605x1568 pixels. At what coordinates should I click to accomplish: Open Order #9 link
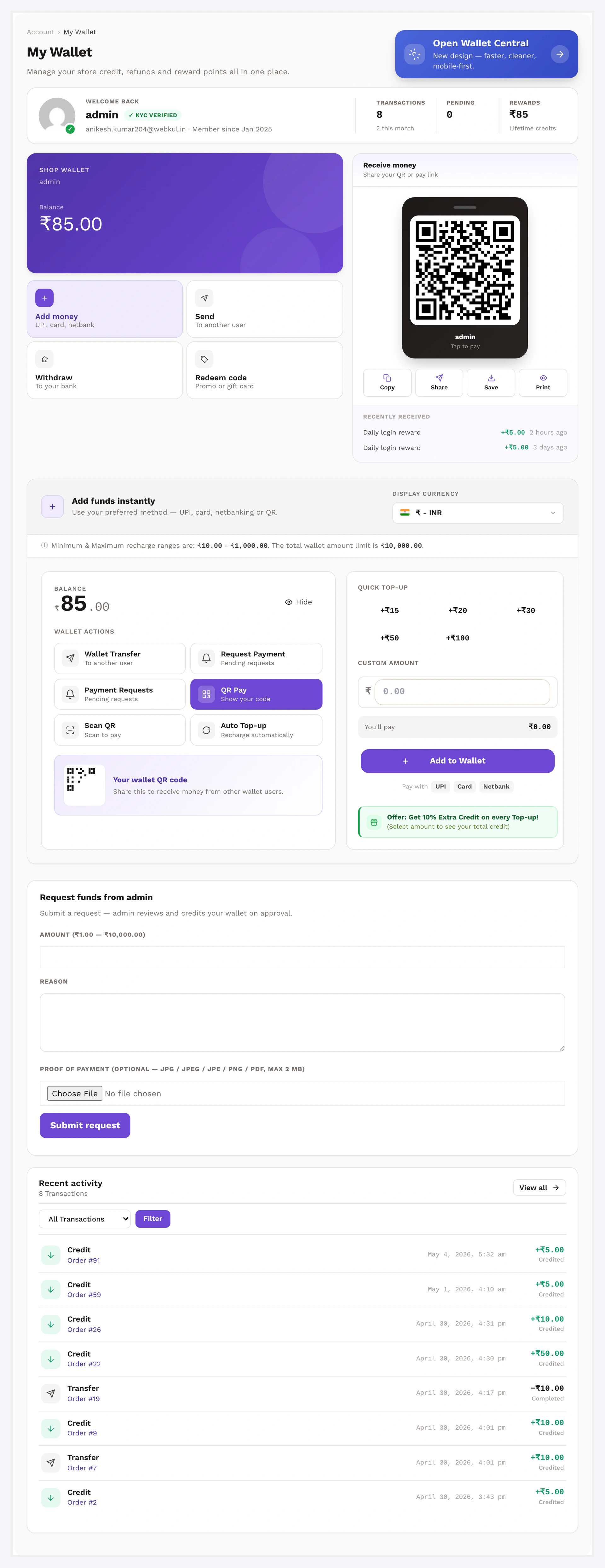[x=82, y=1433]
